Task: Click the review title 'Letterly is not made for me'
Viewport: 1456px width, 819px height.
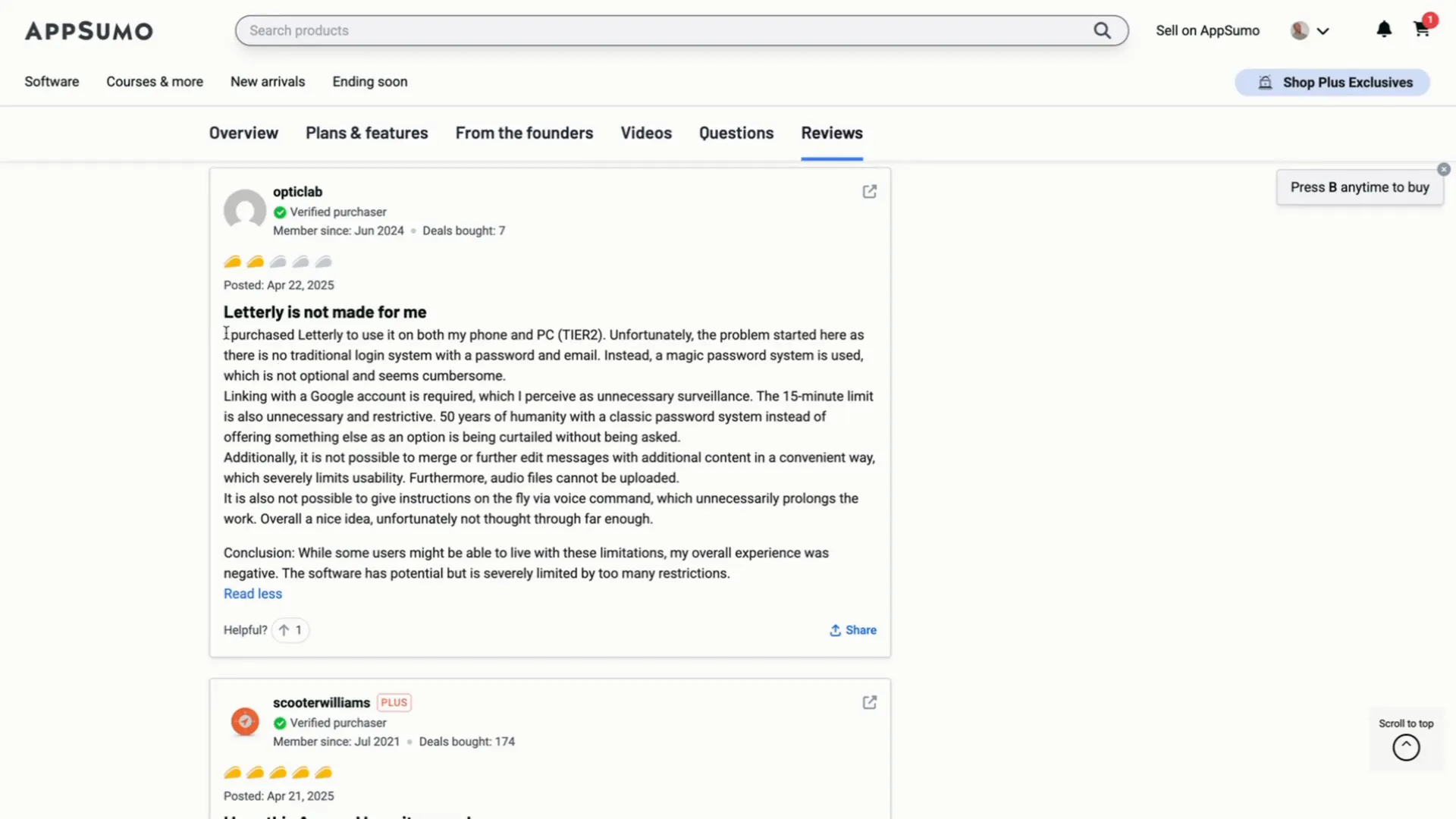Action: click(325, 312)
